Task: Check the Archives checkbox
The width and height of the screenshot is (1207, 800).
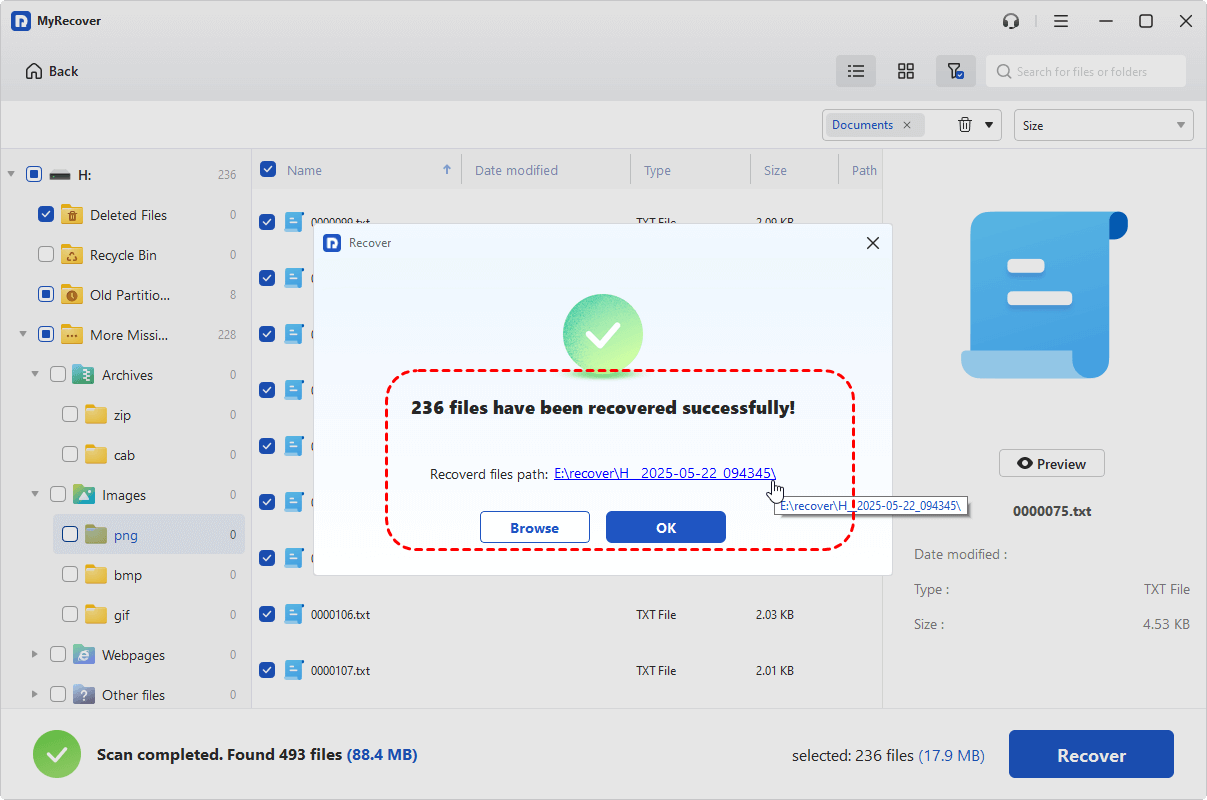Action: pyautogui.click(x=58, y=374)
